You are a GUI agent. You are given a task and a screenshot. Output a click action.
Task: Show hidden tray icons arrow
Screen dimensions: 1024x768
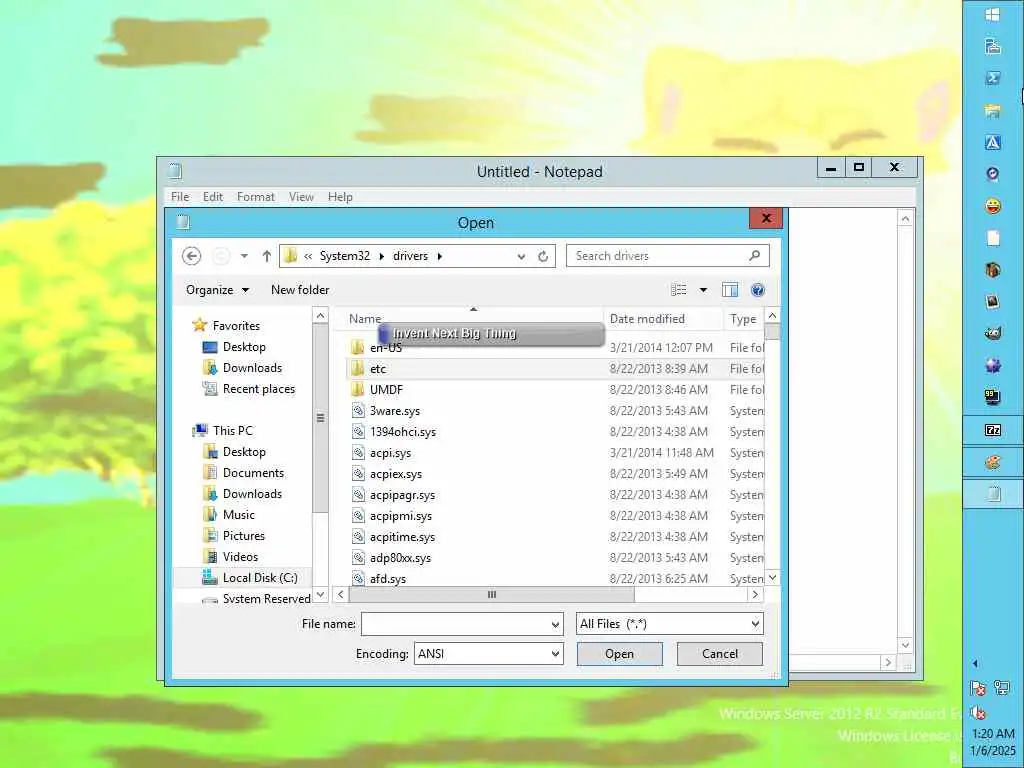[975, 664]
